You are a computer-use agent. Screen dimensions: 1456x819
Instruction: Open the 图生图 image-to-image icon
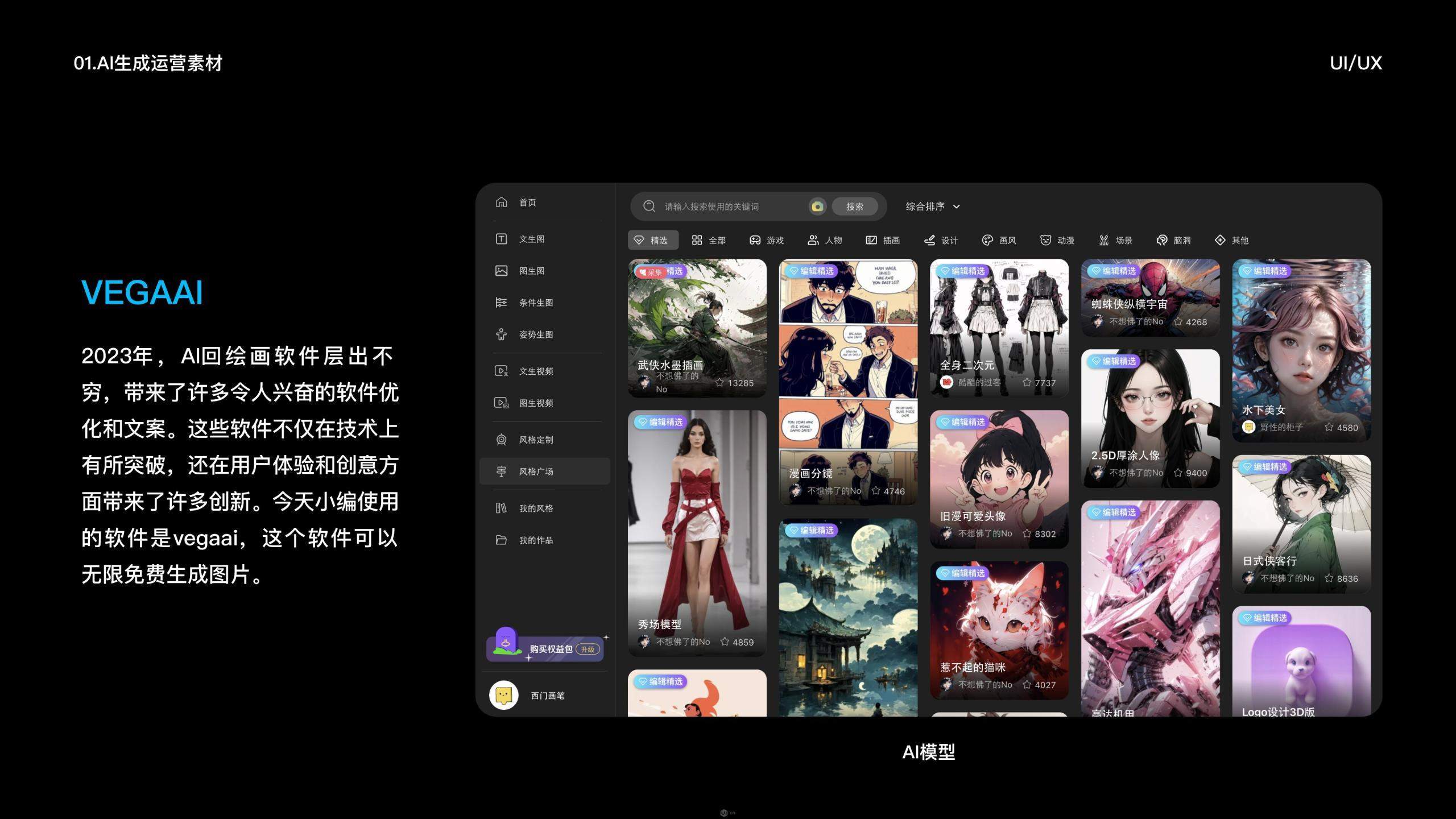click(501, 271)
